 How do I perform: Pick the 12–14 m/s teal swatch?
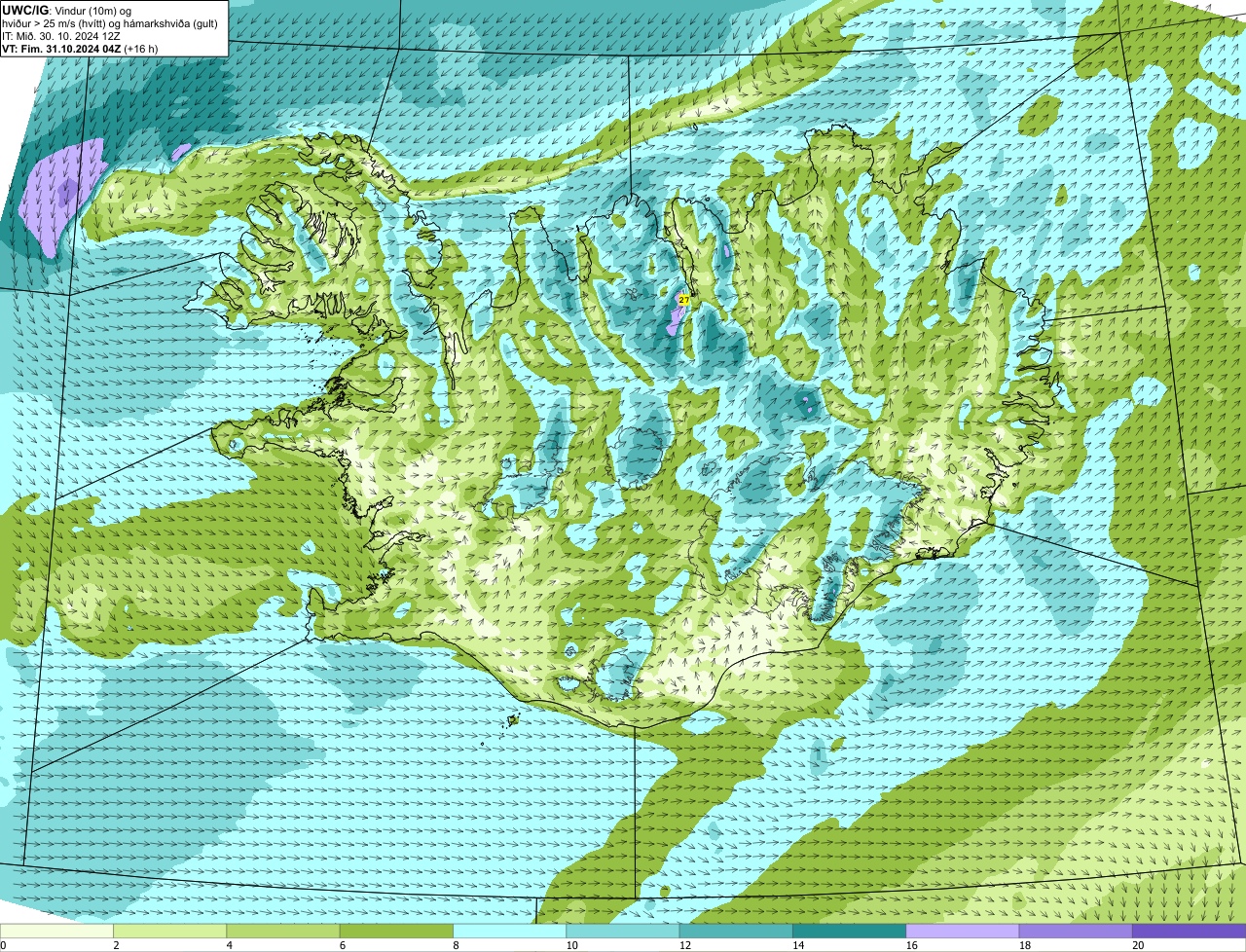pyautogui.click(x=736, y=932)
